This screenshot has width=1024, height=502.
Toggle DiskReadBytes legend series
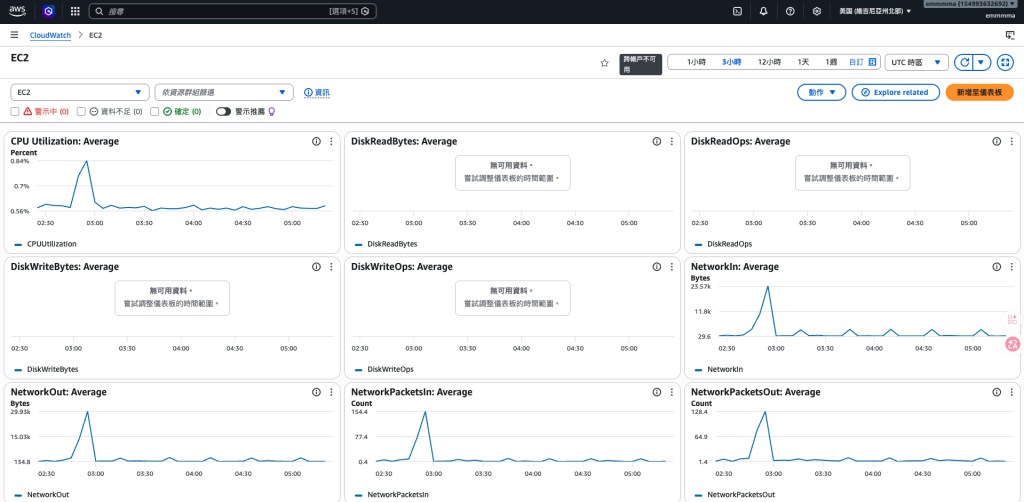point(385,244)
